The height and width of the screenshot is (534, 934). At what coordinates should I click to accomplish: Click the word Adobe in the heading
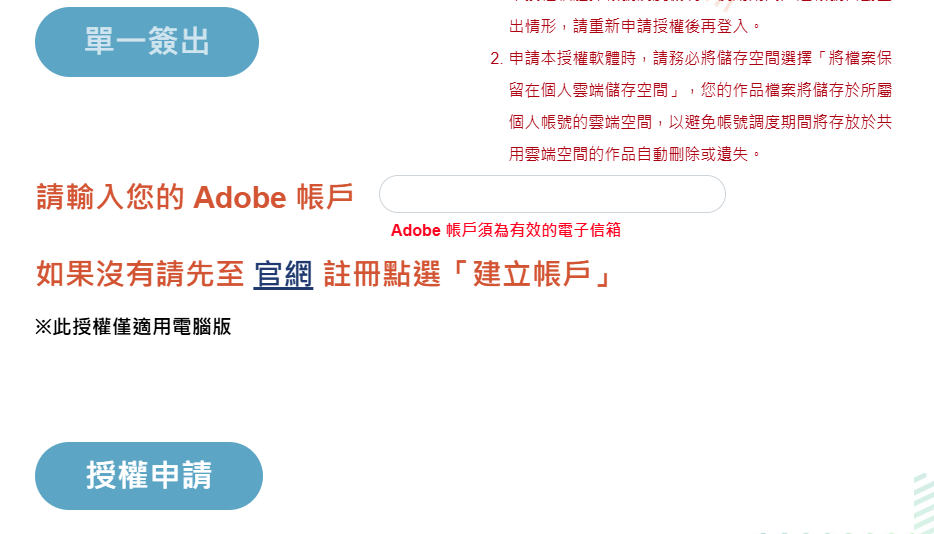click(x=240, y=197)
